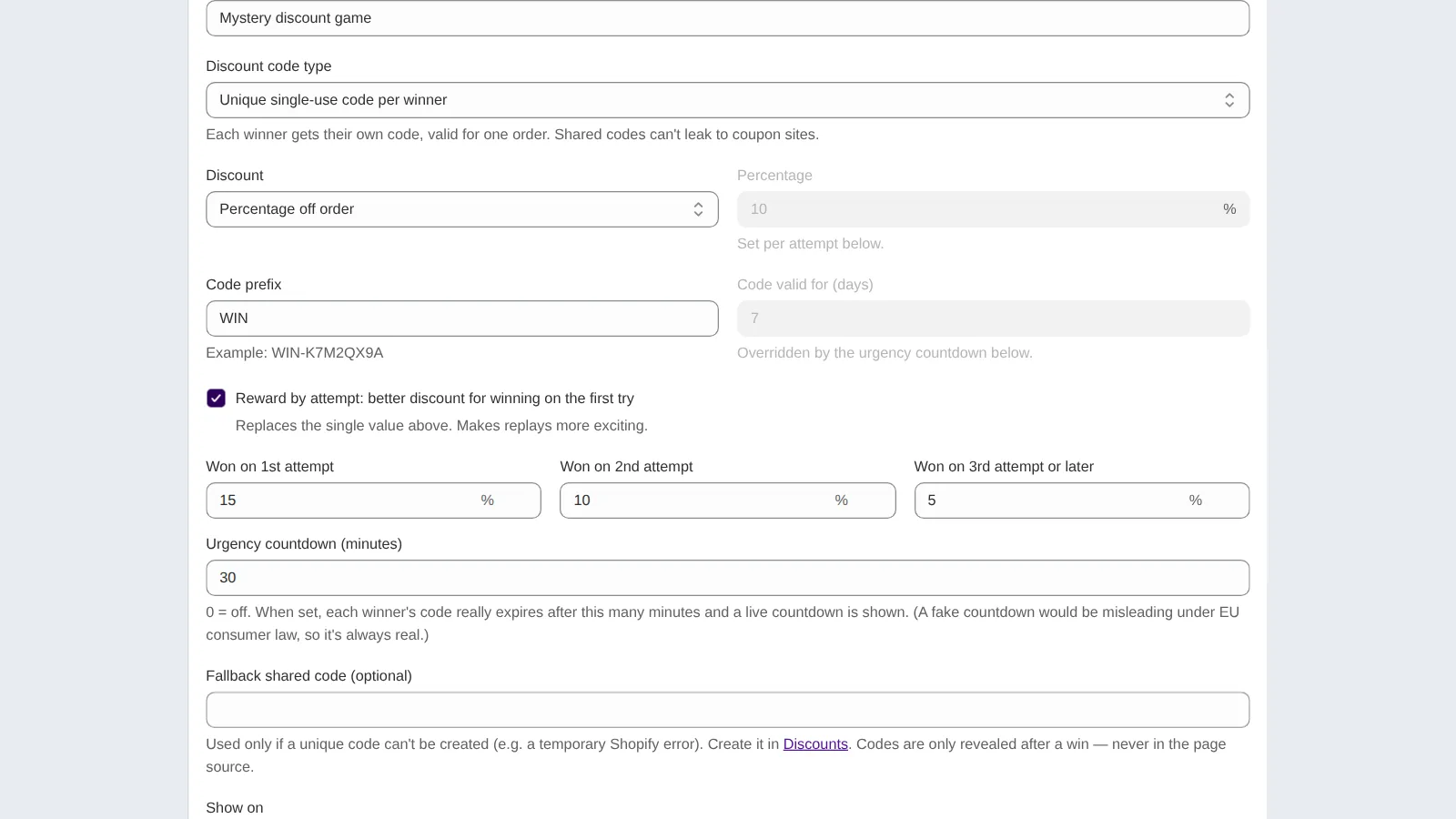
Task: Click the 'Replaces the single value above' description
Action: (441, 426)
